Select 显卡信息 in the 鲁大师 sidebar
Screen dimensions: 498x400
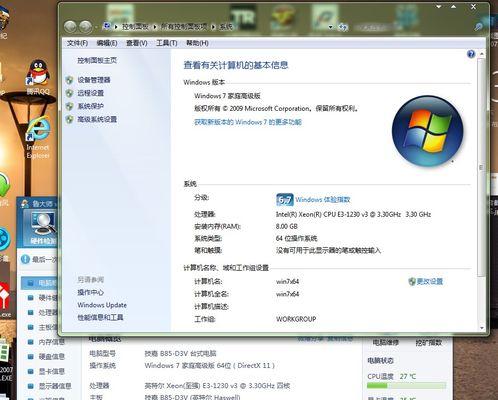pos(51,371)
